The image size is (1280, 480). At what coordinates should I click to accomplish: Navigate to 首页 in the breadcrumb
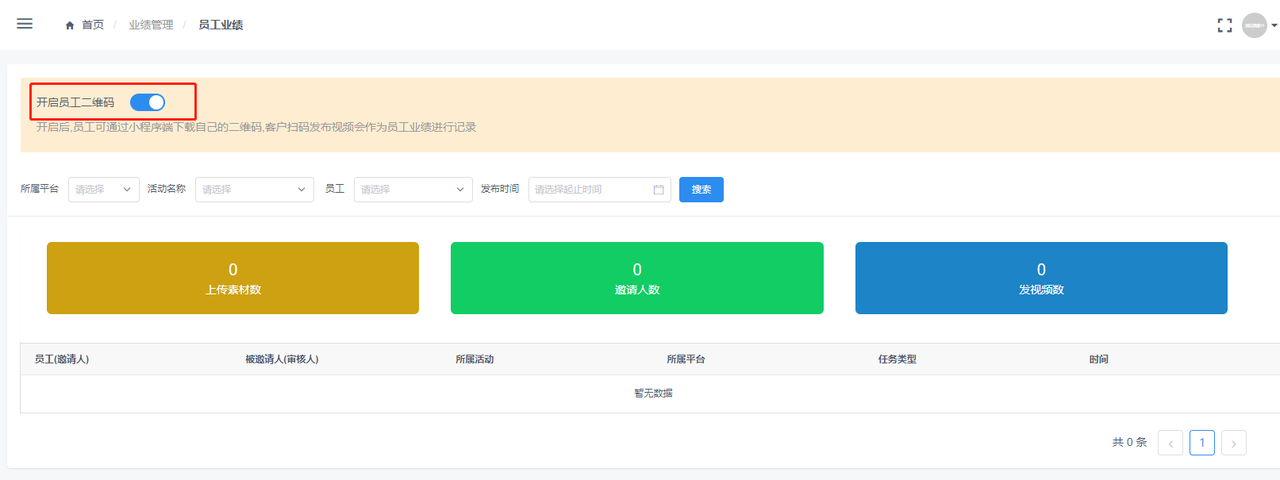91,25
